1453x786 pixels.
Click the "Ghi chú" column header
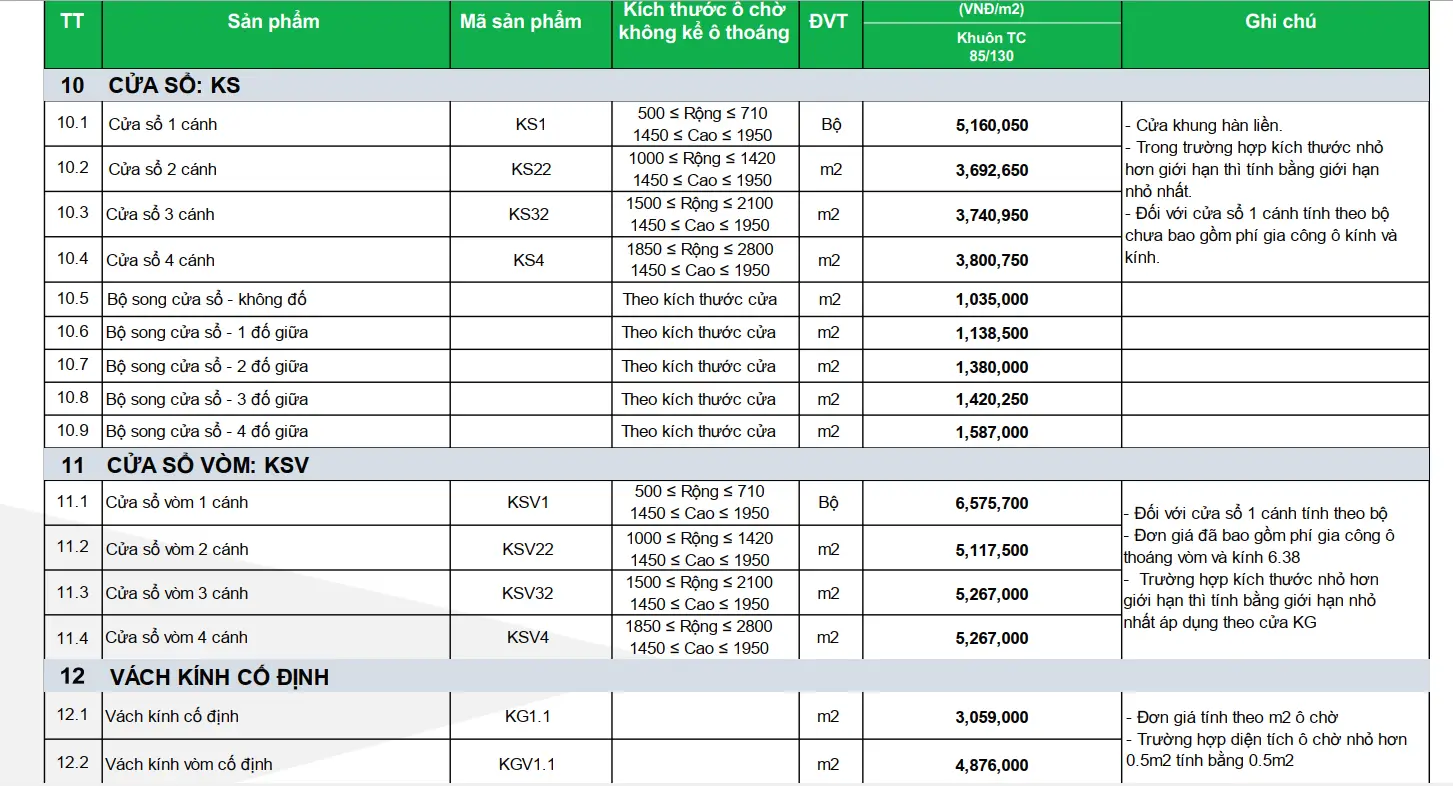(x=1280, y=21)
